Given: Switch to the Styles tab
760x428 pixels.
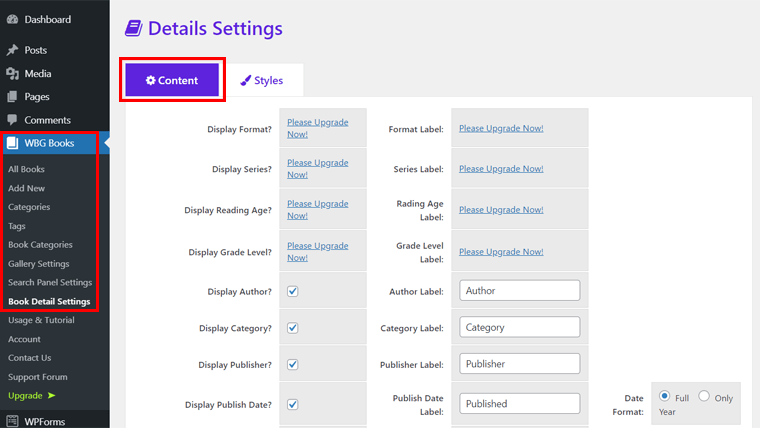Looking at the screenshot, I should coord(262,80).
